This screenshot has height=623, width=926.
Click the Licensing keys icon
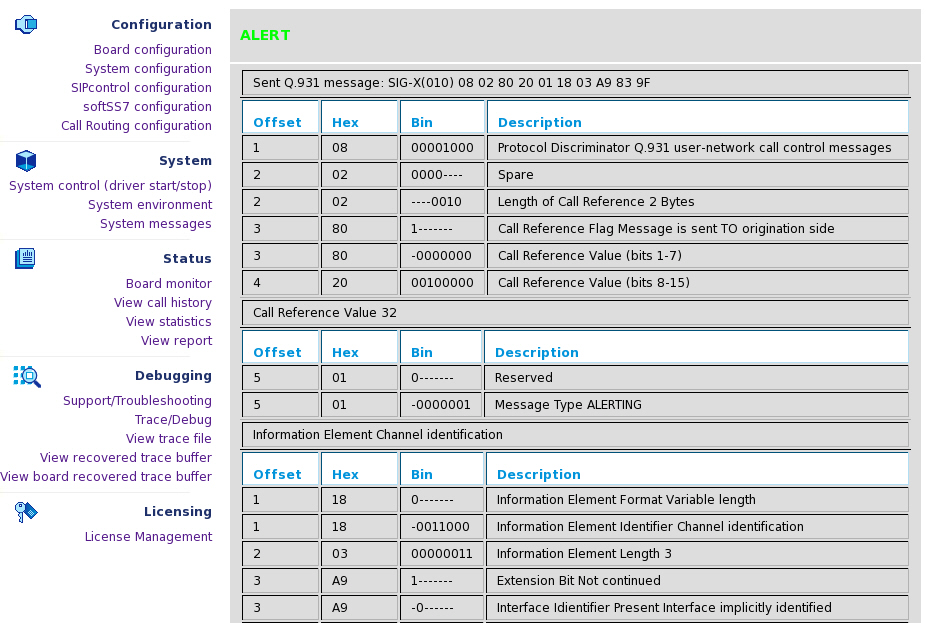tap(25, 511)
